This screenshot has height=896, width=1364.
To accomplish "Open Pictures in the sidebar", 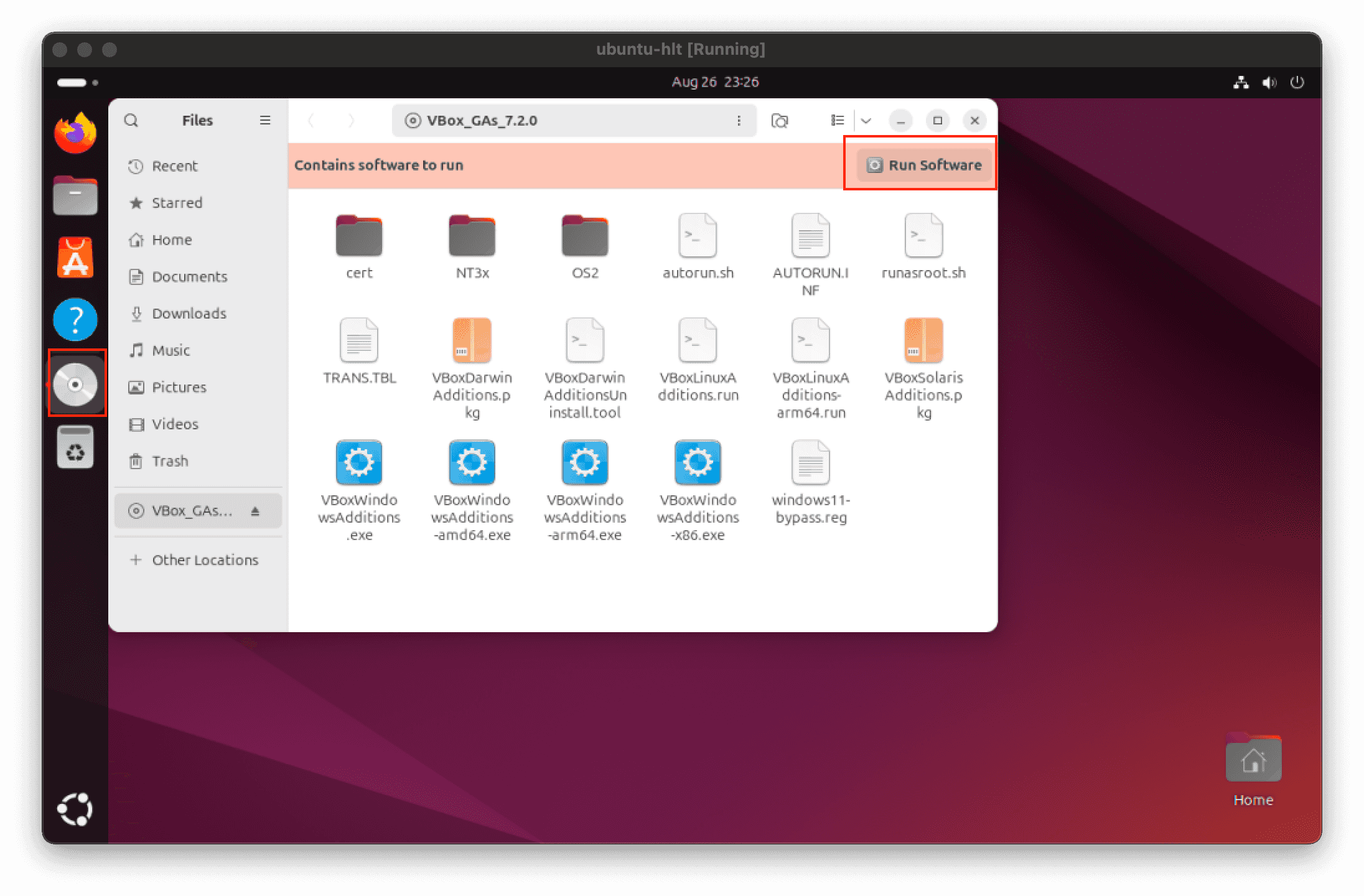I will 198,387.
